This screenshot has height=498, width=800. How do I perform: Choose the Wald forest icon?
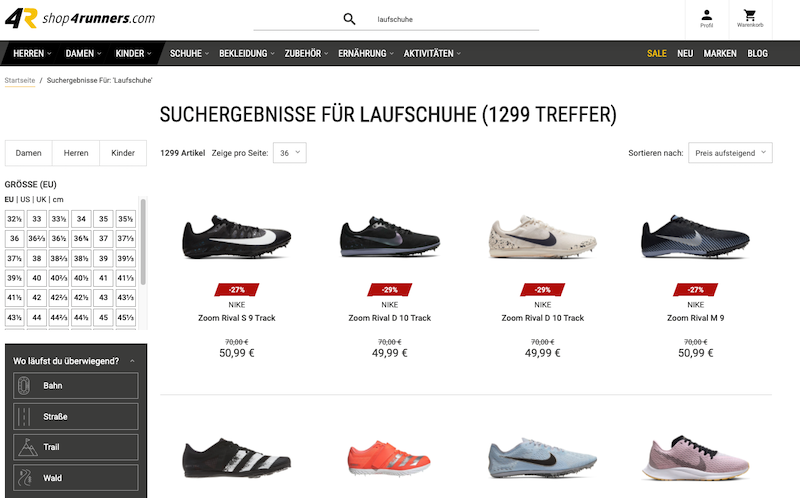(x=24, y=478)
